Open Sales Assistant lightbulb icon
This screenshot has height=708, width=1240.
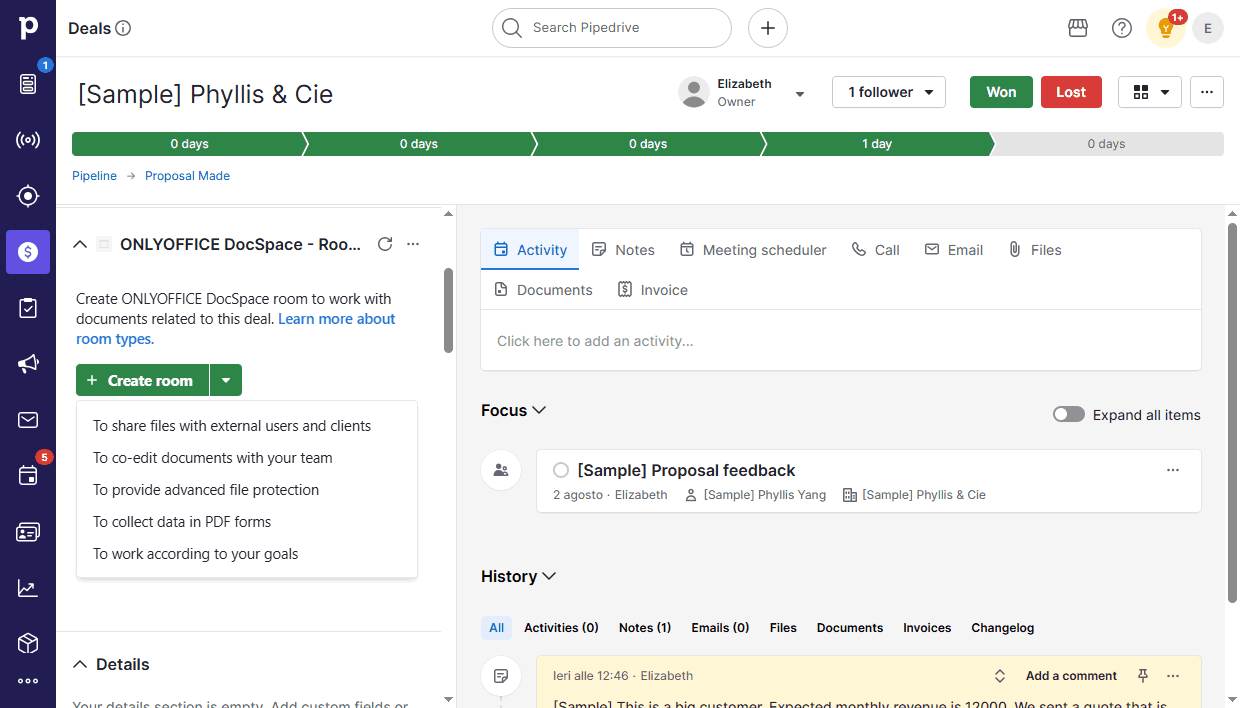(x=1165, y=28)
